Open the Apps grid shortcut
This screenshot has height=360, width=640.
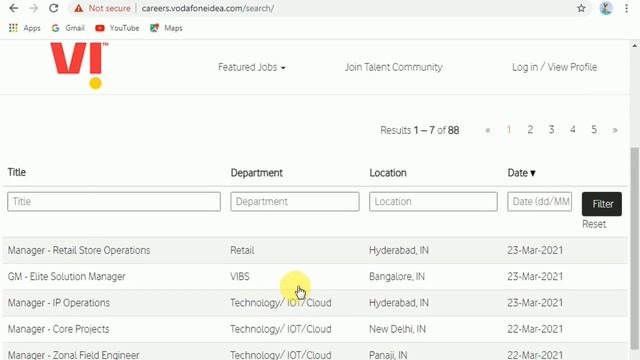(24, 28)
